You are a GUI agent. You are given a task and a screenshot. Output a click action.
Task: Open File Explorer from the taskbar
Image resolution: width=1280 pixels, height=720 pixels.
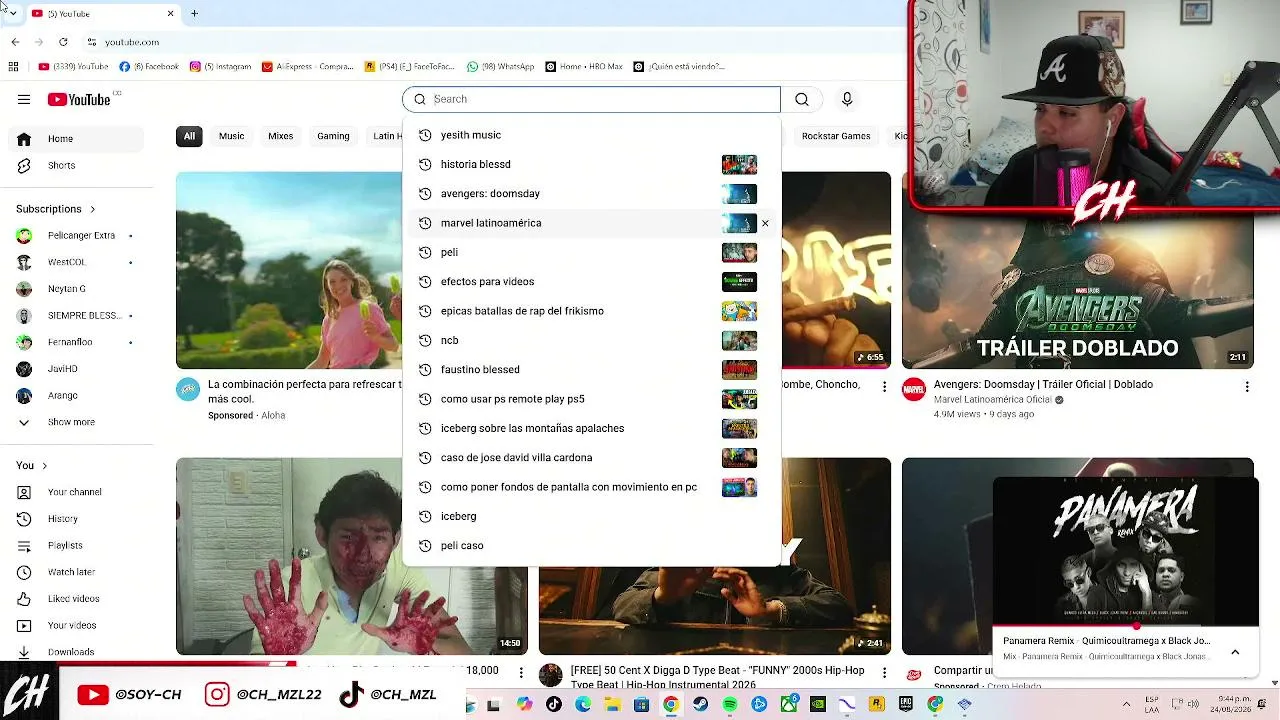[x=612, y=704]
